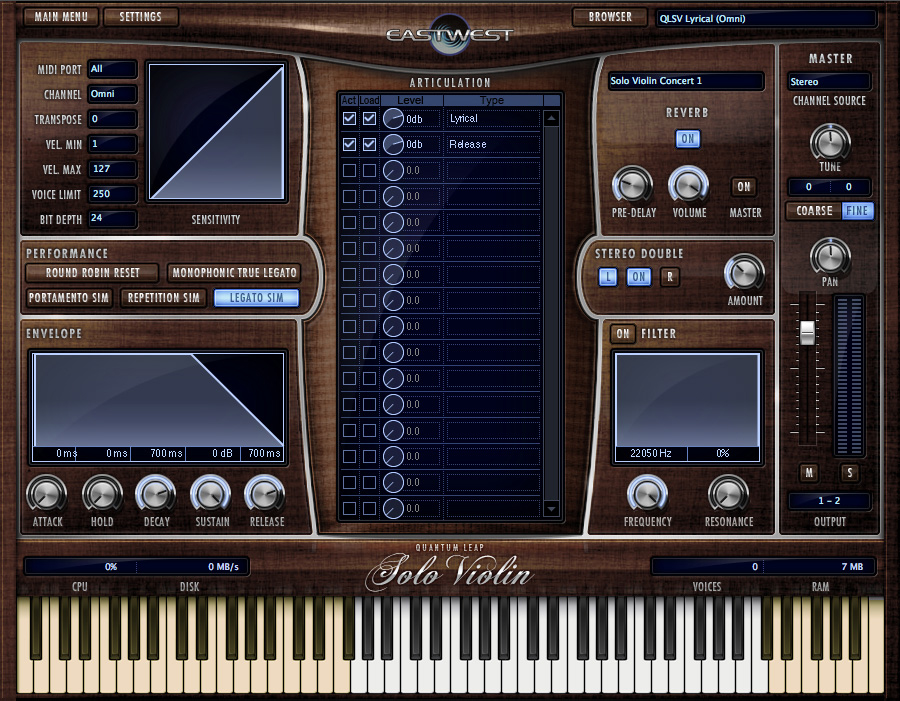Image resolution: width=900 pixels, height=701 pixels.
Task: Click articulation list scroll up arrow
Action: pyautogui.click(x=551, y=119)
